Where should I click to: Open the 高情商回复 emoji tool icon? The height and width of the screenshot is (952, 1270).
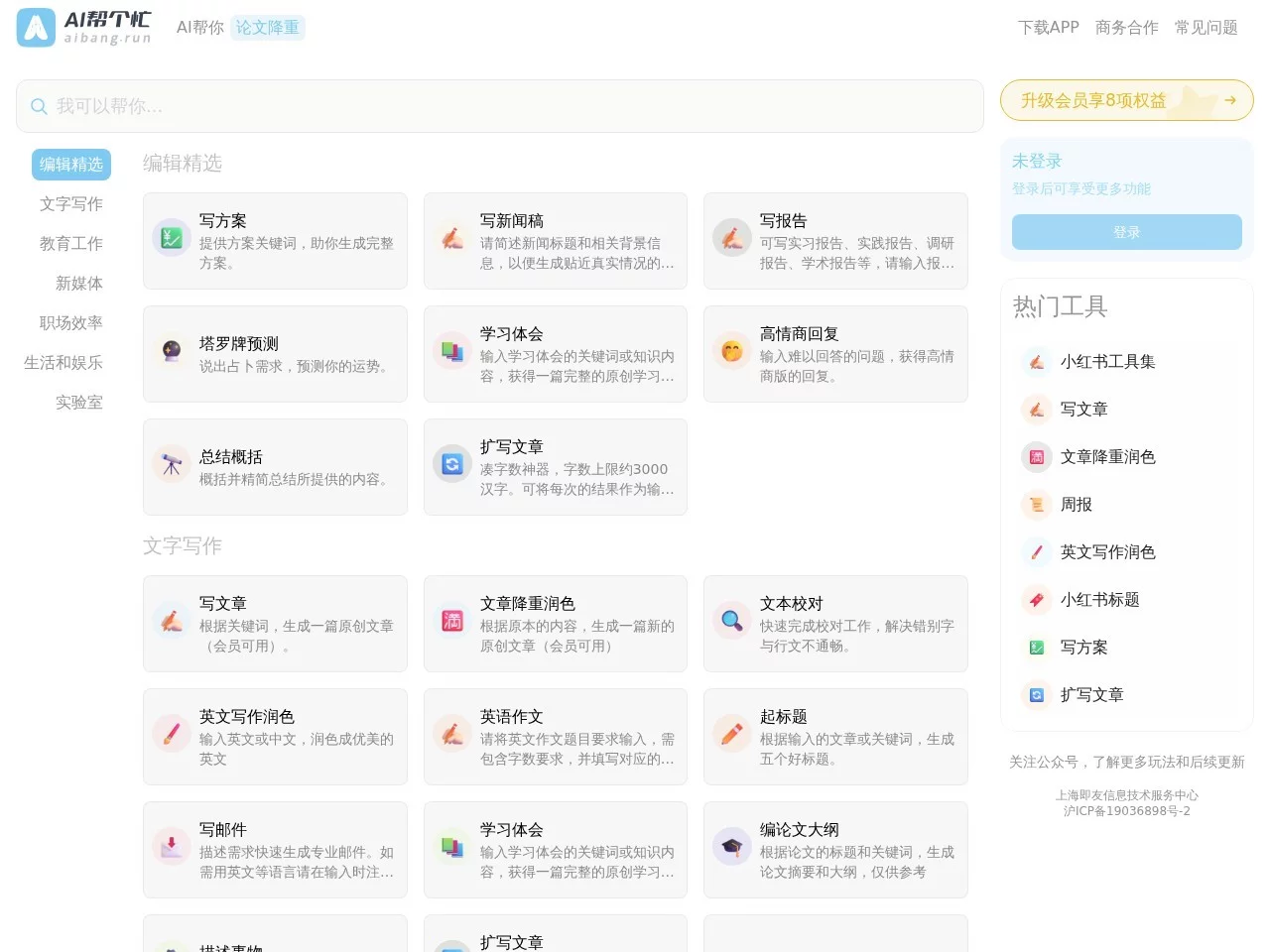click(731, 351)
